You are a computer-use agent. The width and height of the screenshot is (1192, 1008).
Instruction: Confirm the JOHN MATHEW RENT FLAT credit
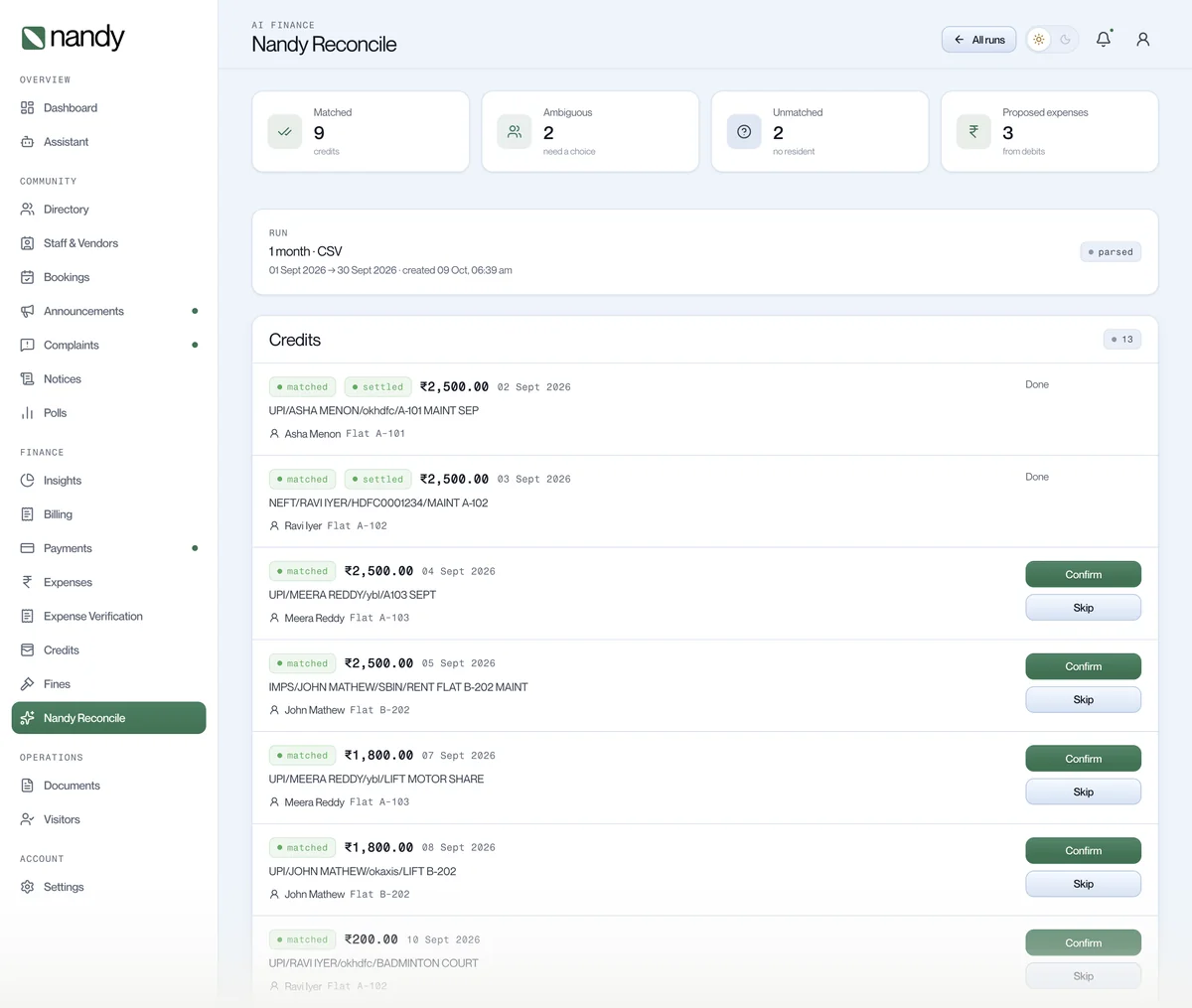click(x=1083, y=666)
